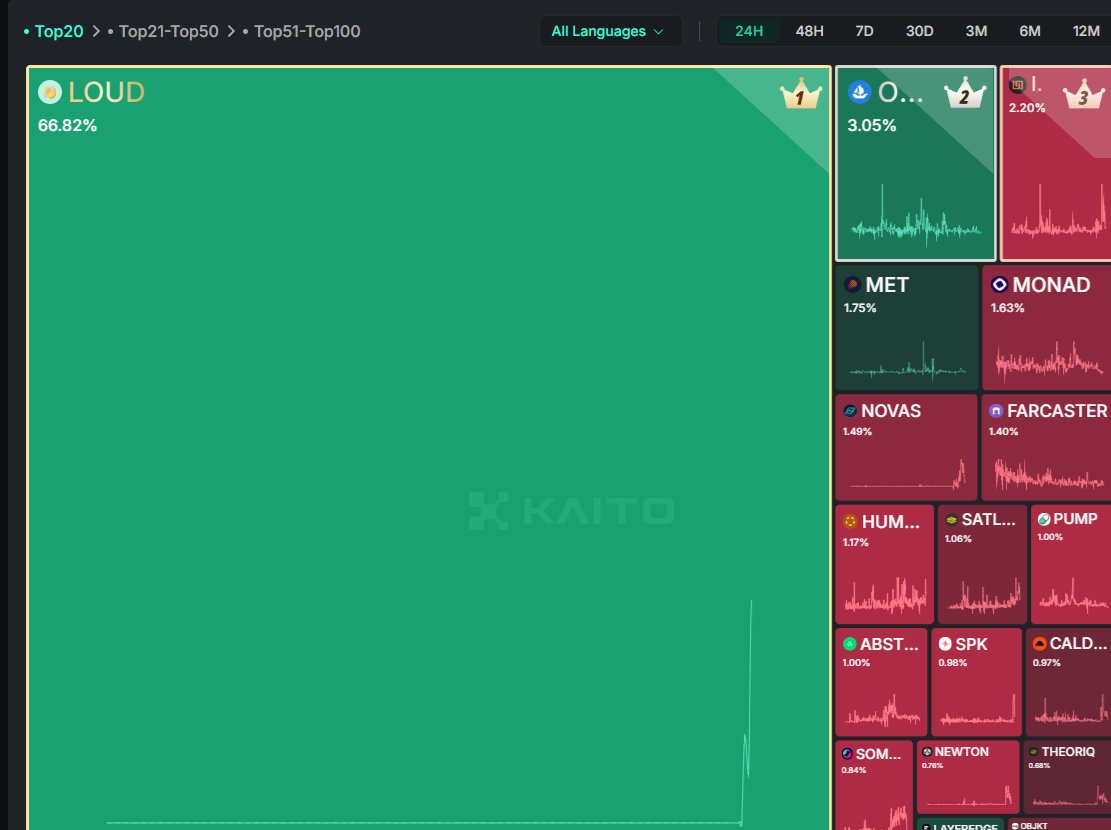Select the 7D timeframe tab

pos(864,31)
